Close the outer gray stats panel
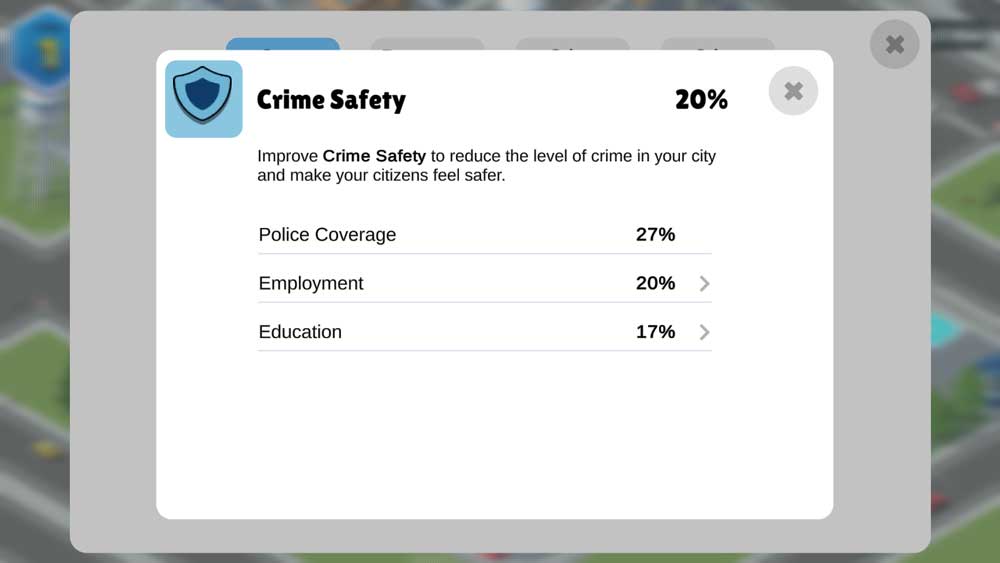Viewport: 1000px width, 563px height. tap(894, 44)
